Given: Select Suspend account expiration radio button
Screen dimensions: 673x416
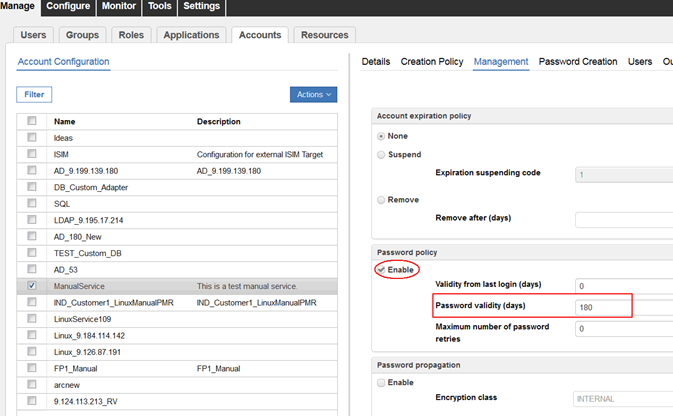Looking at the screenshot, I should tap(381, 155).
